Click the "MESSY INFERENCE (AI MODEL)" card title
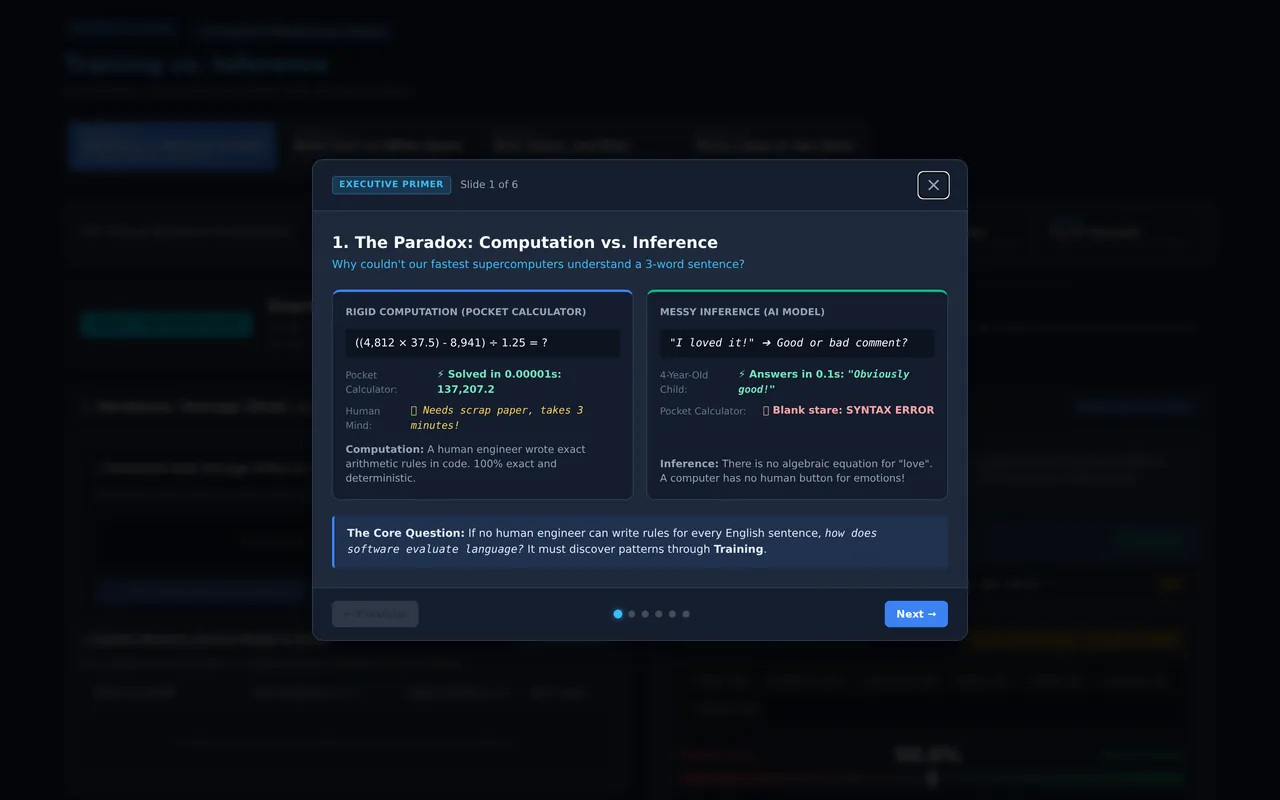The image size is (1280, 800). coord(742,312)
